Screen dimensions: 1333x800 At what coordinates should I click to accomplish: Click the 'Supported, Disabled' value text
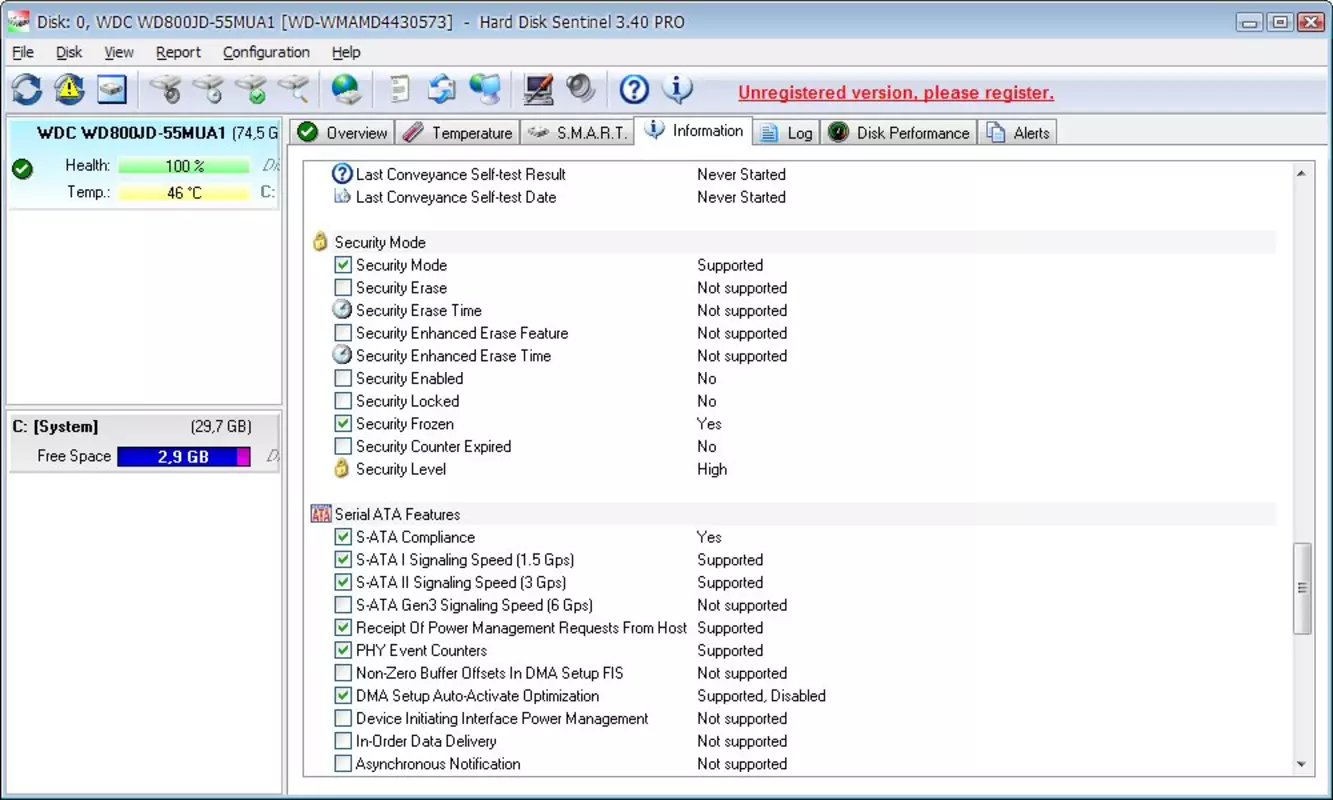click(x=761, y=696)
